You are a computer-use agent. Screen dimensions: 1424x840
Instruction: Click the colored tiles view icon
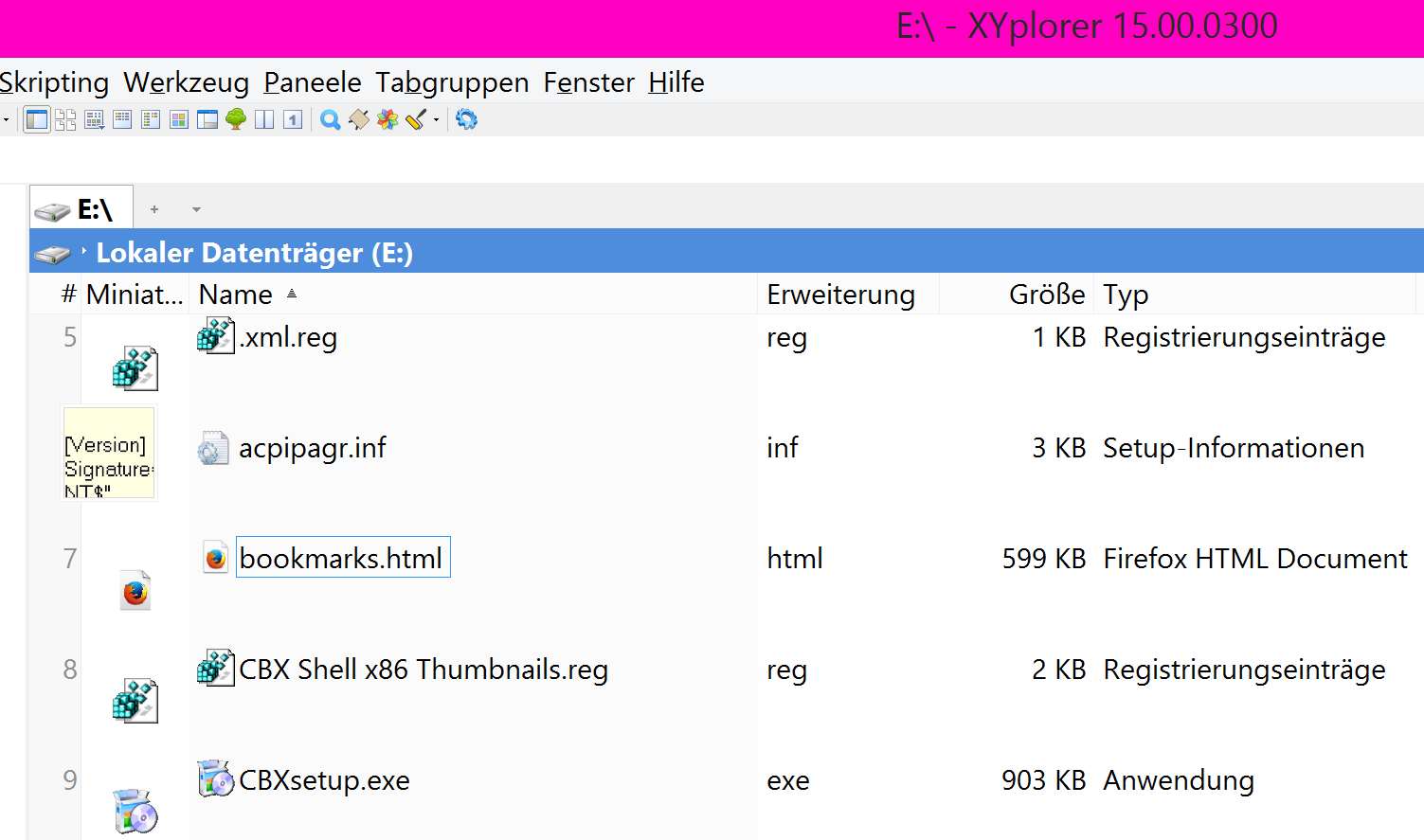click(179, 119)
